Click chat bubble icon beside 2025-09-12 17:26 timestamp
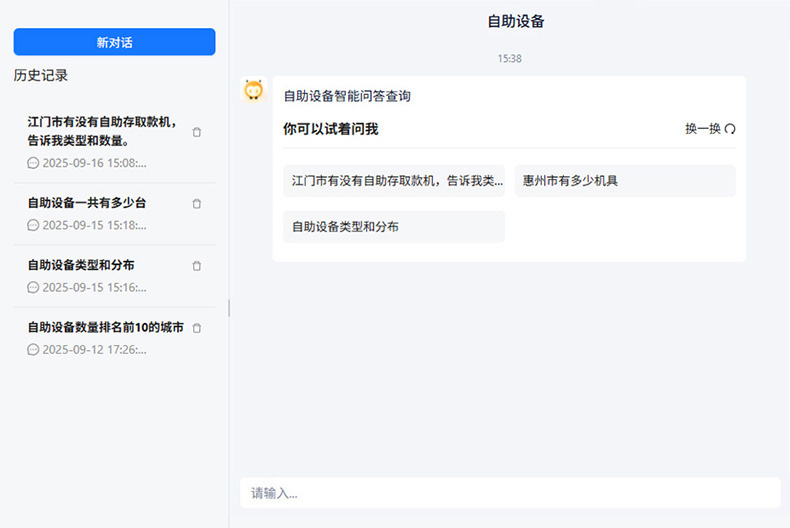Screen dimensions: 790x528 pos(33,349)
